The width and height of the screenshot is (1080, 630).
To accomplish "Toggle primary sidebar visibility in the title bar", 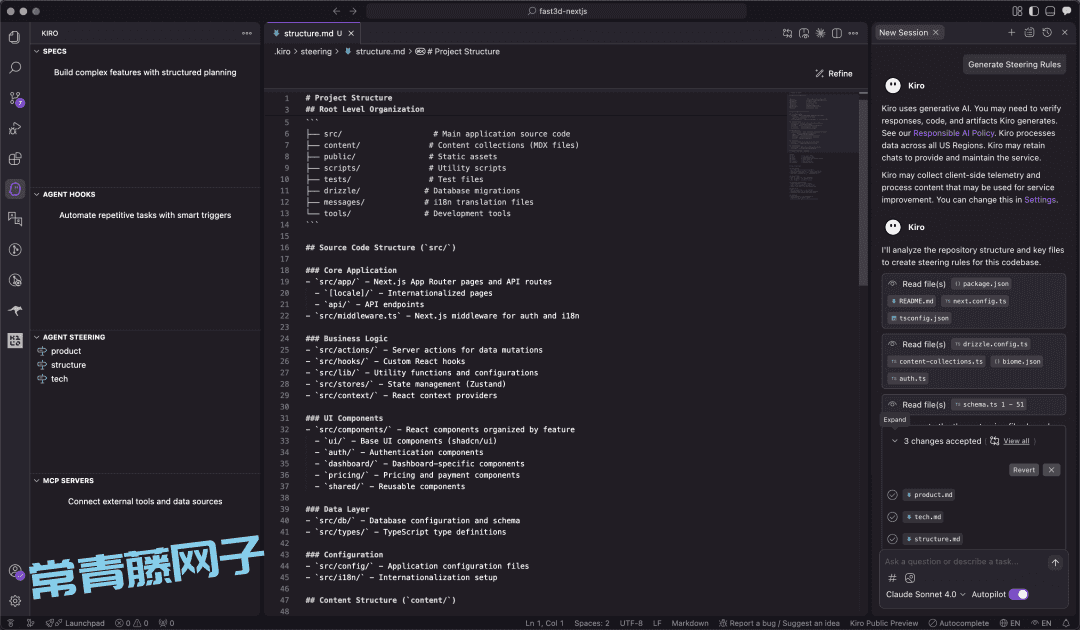I will click(x=1034, y=11).
